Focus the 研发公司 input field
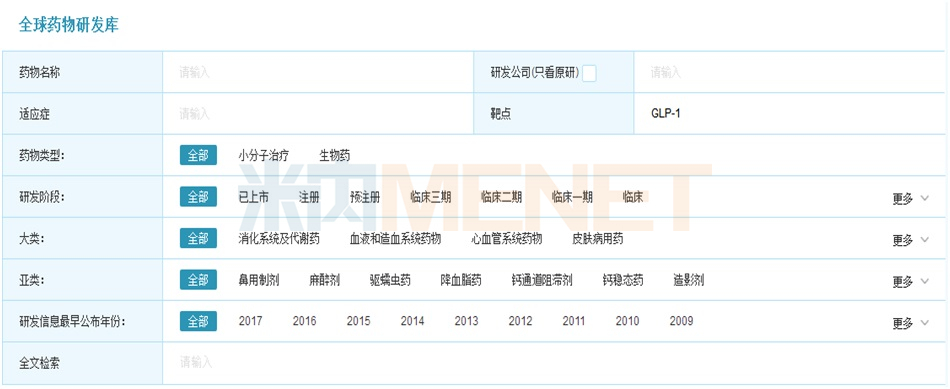This screenshot has height=389, width=950. click(x=789, y=73)
